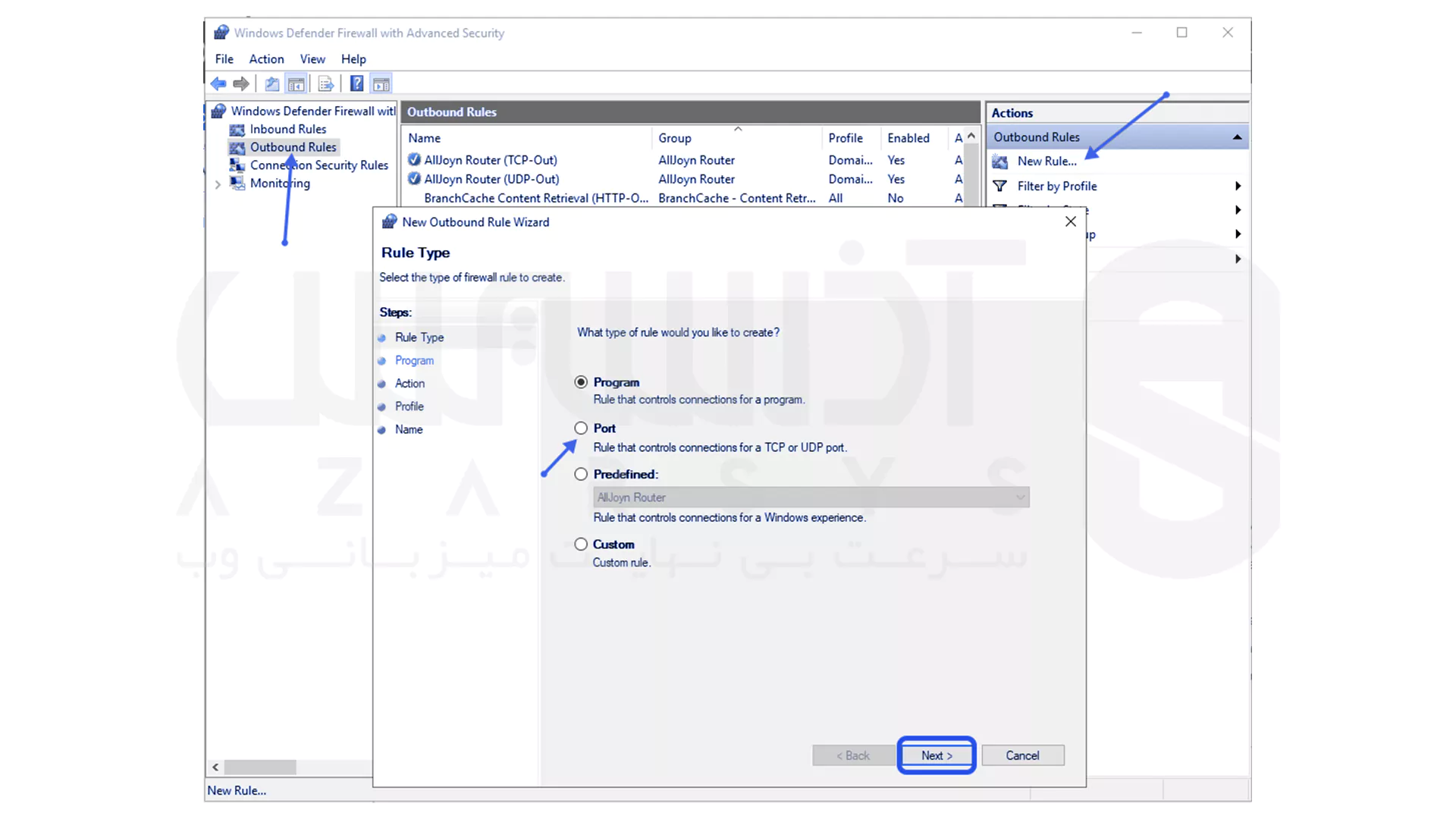Image resolution: width=1456 pixels, height=819 pixels.
Task: Toggle the Show/Hide Console Tree toolbar icon
Action: point(297,83)
